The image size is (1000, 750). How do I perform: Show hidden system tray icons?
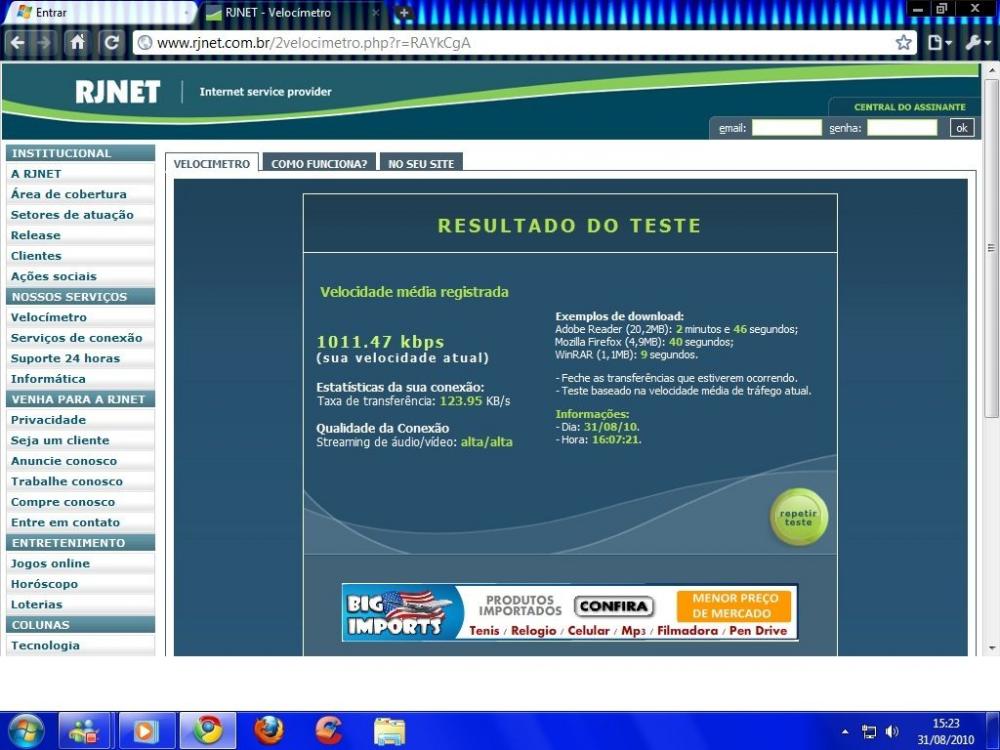[x=845, y=731]
